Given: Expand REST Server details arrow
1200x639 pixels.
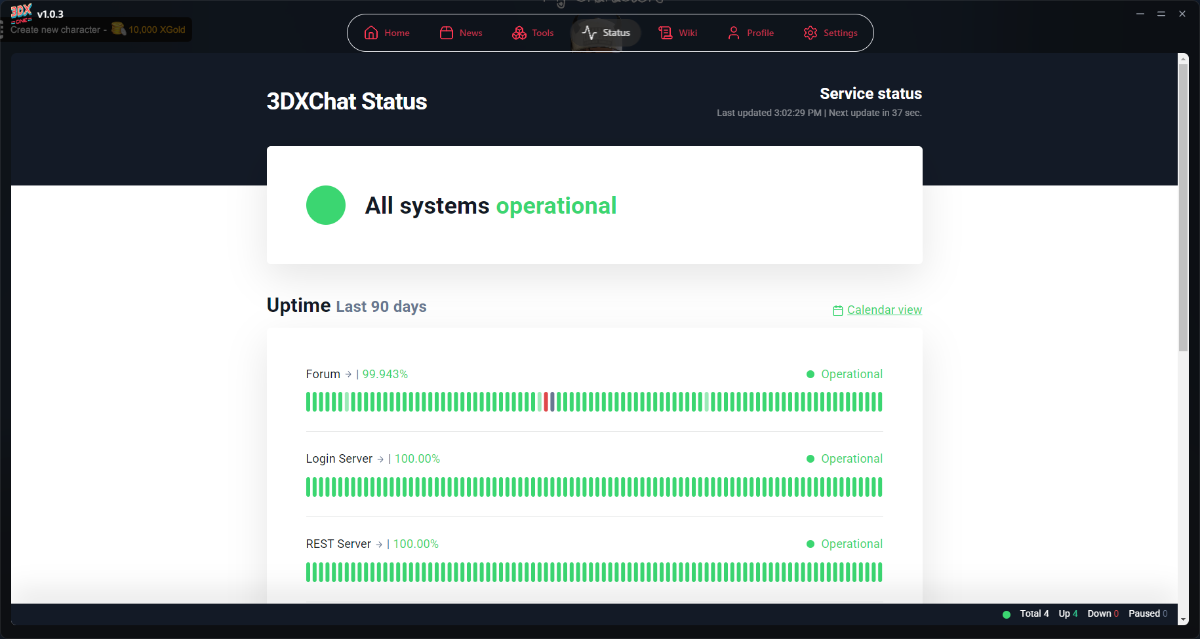Looking at the screenshot, I should tap(379, 544).
